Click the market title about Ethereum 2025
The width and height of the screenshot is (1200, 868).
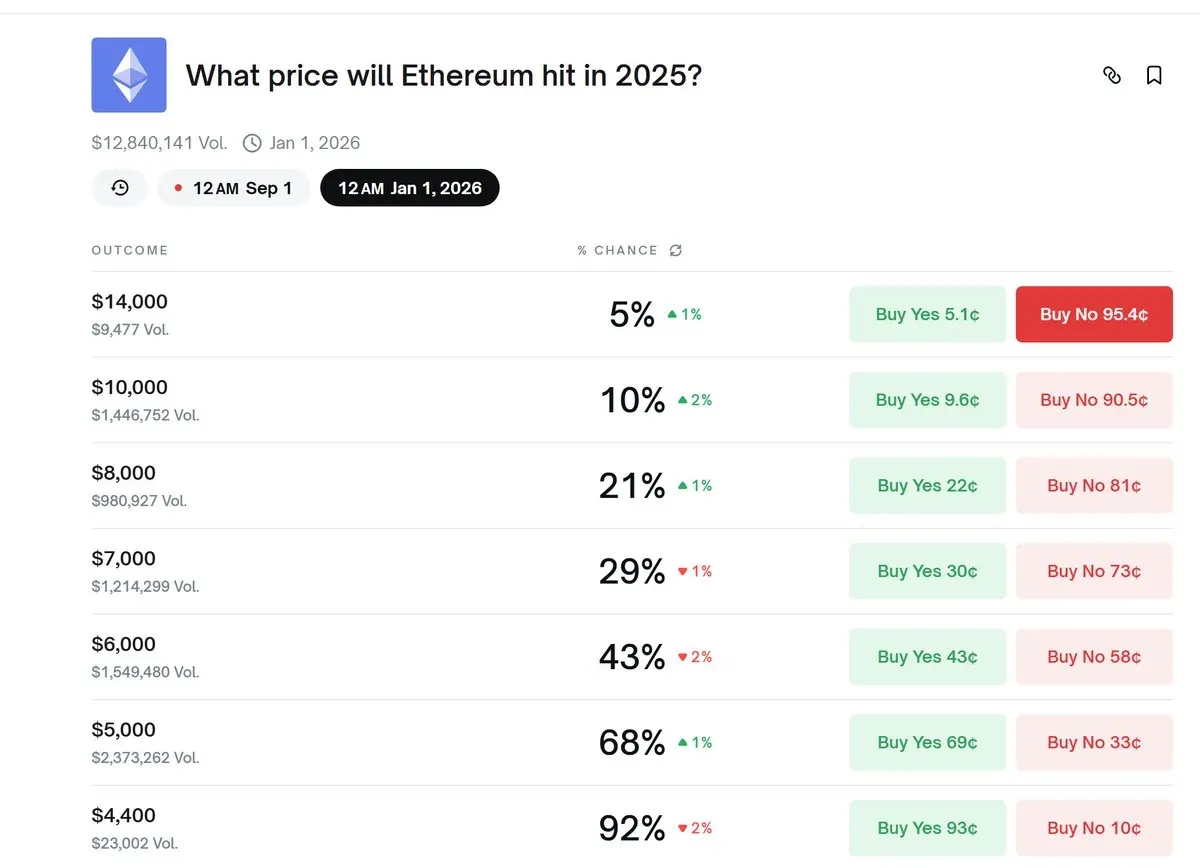(x=444, y=75)
